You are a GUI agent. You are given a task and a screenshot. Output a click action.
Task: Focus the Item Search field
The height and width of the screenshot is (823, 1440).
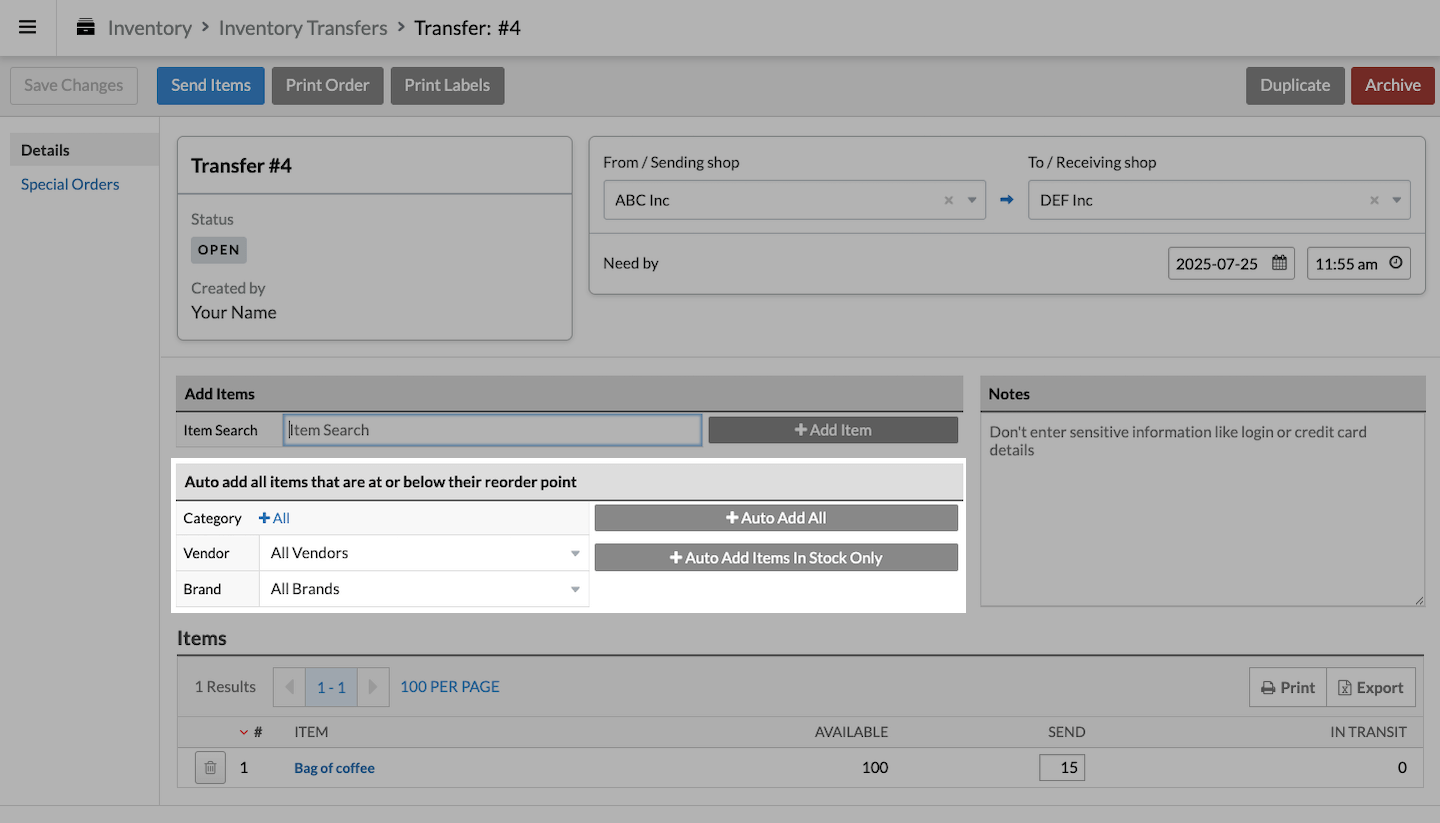[x=492, y=430]
